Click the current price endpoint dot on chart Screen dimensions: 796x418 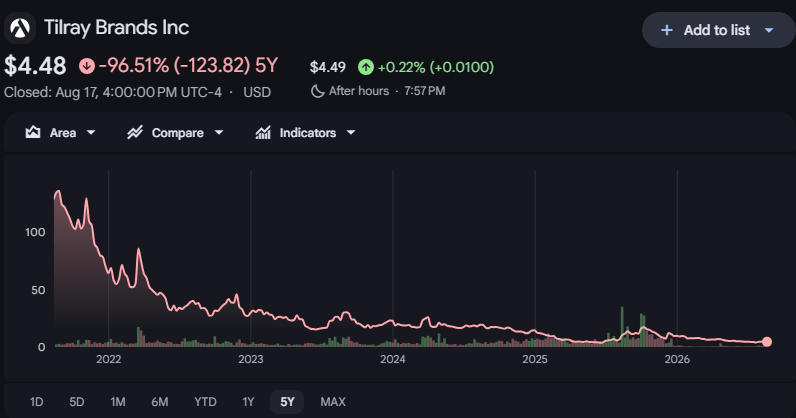[767, 342]
